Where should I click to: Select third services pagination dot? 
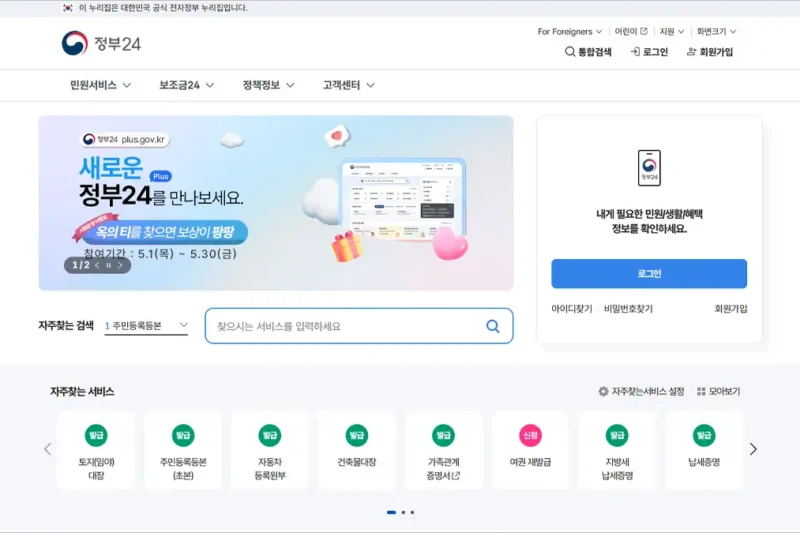(412, 512)
